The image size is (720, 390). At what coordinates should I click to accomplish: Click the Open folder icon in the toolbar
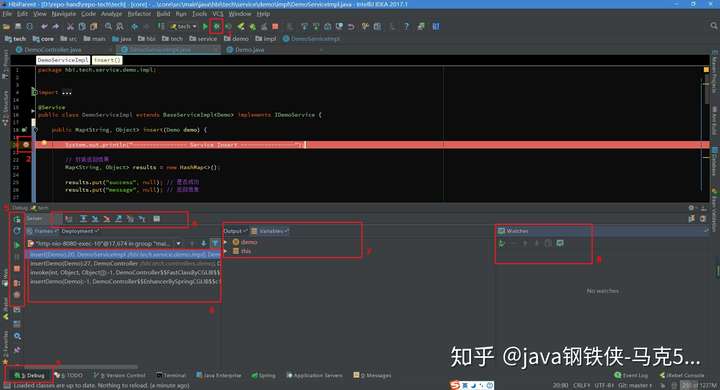click(6, 27)
